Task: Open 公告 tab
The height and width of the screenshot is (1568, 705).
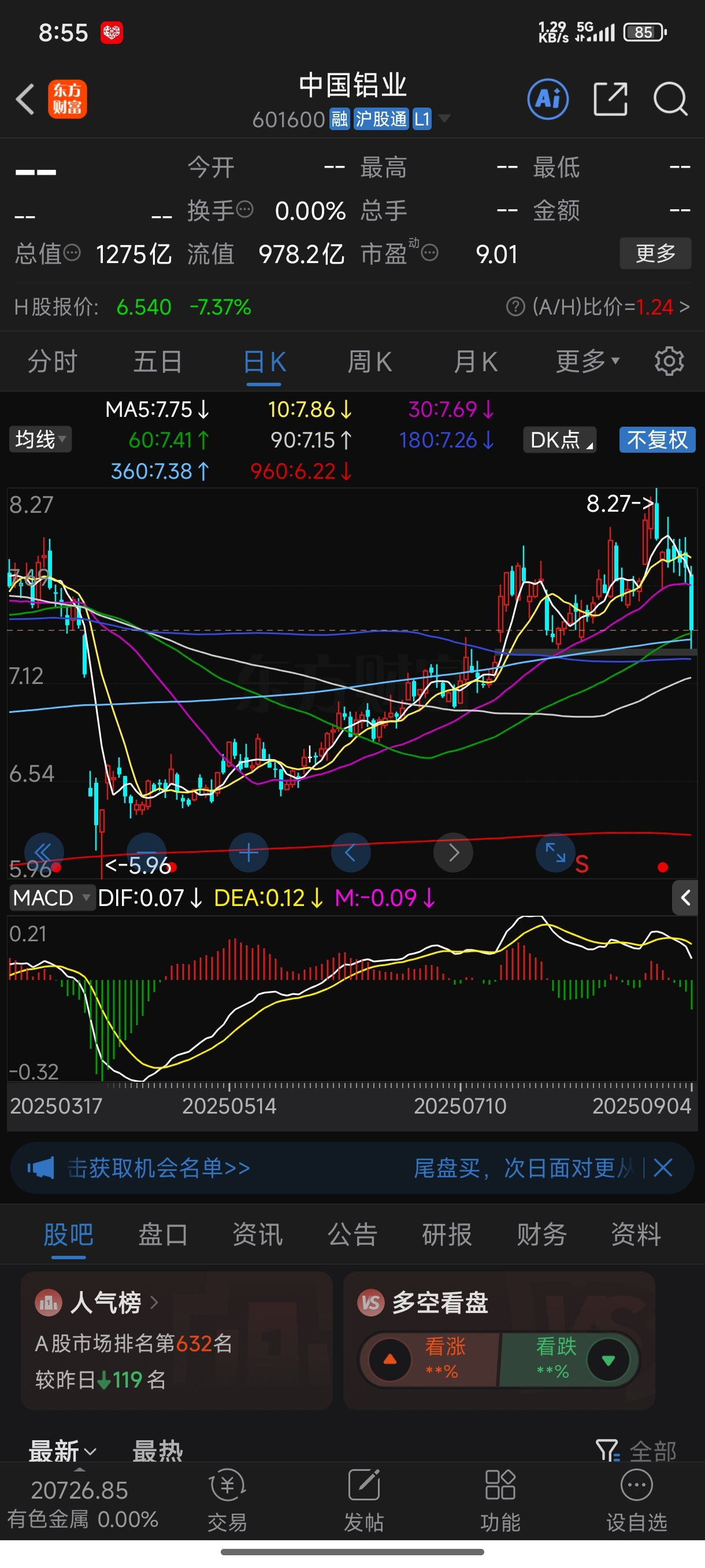Action: coord(353,1235)
